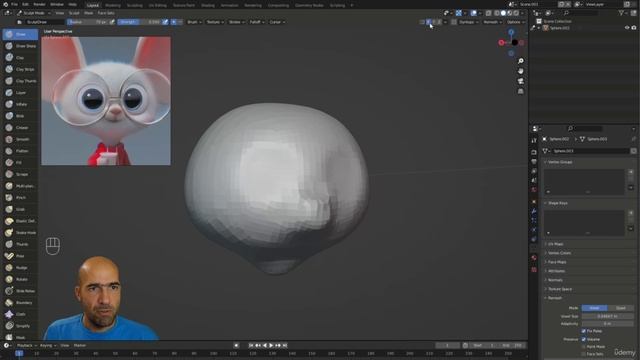The height and width of the screenshot is (360, 640).
Task: Select Voxel remesh mode
Action: pos(594,308)
